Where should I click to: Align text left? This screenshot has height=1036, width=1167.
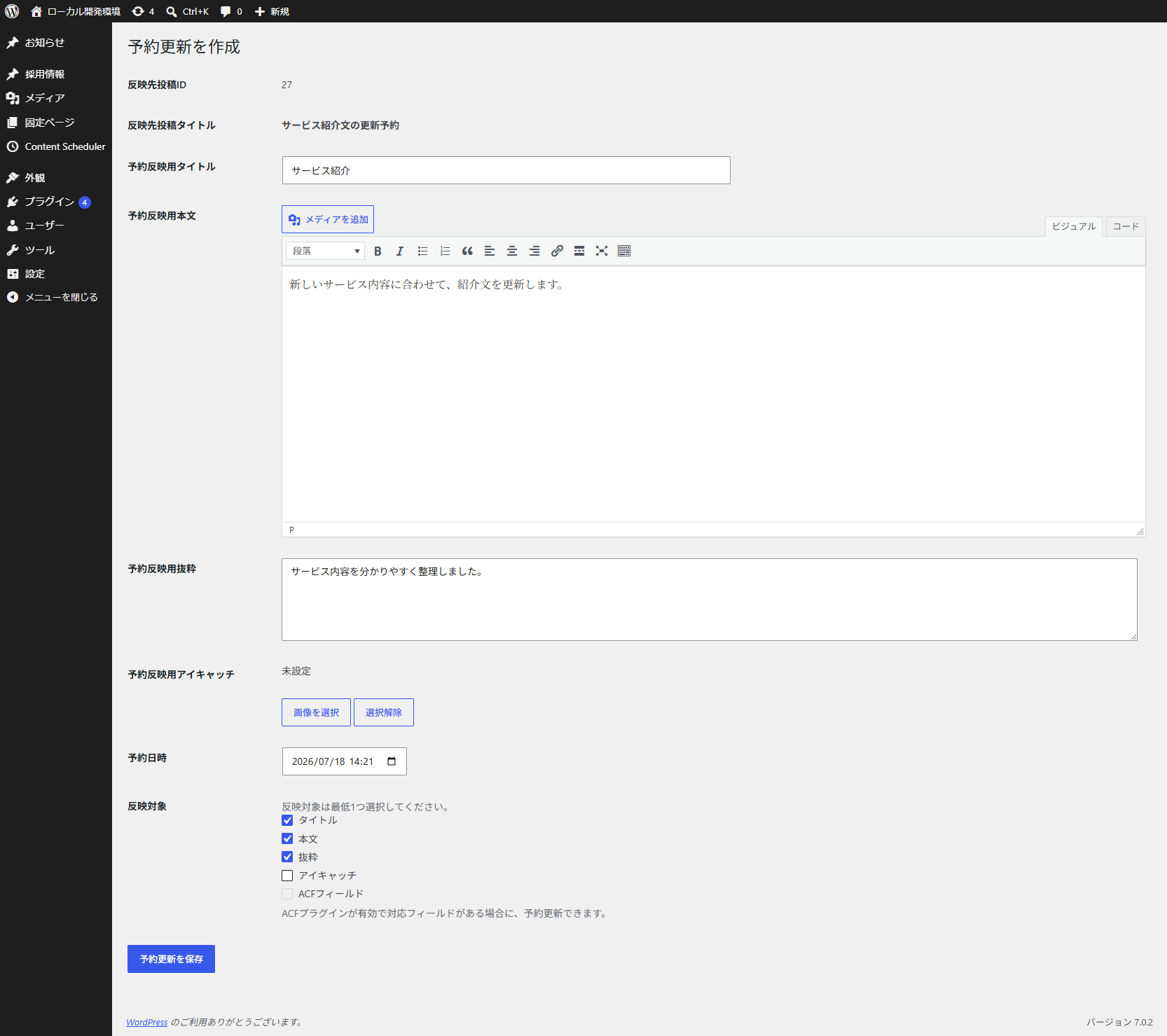pyautogui.click(x=490, y=251)
